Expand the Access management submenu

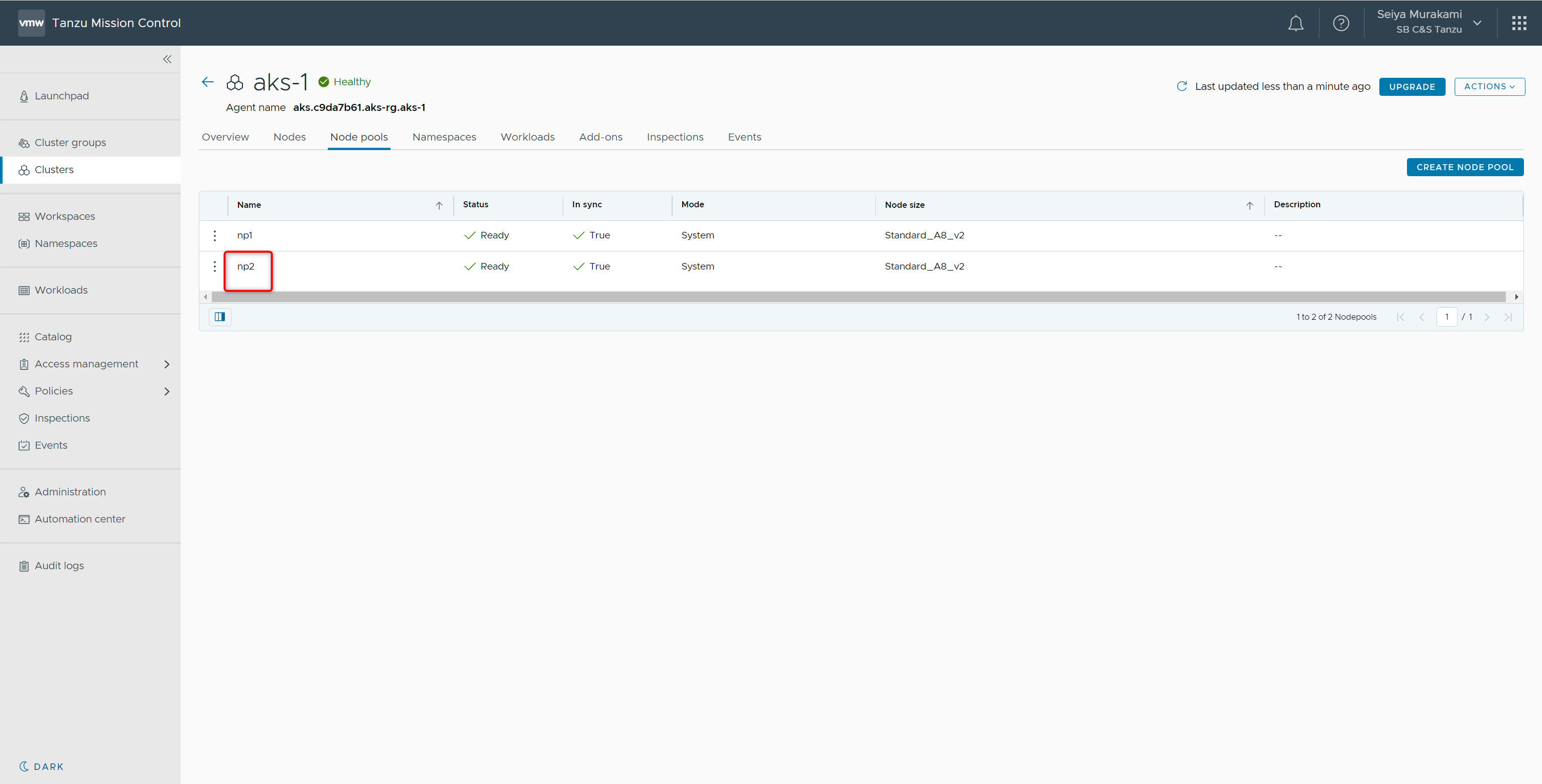(x=167, y=364)
